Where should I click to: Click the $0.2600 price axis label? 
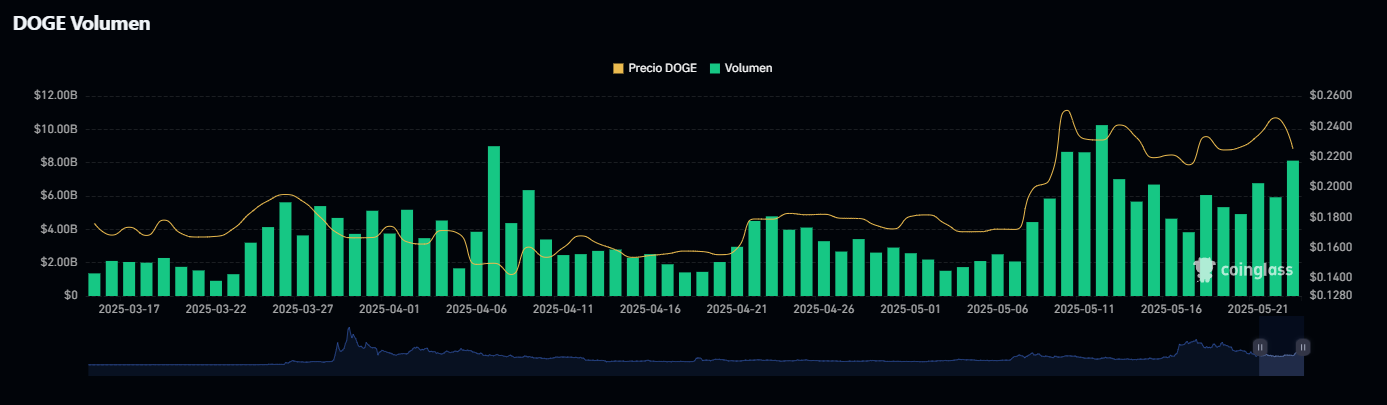point(1330,96)
